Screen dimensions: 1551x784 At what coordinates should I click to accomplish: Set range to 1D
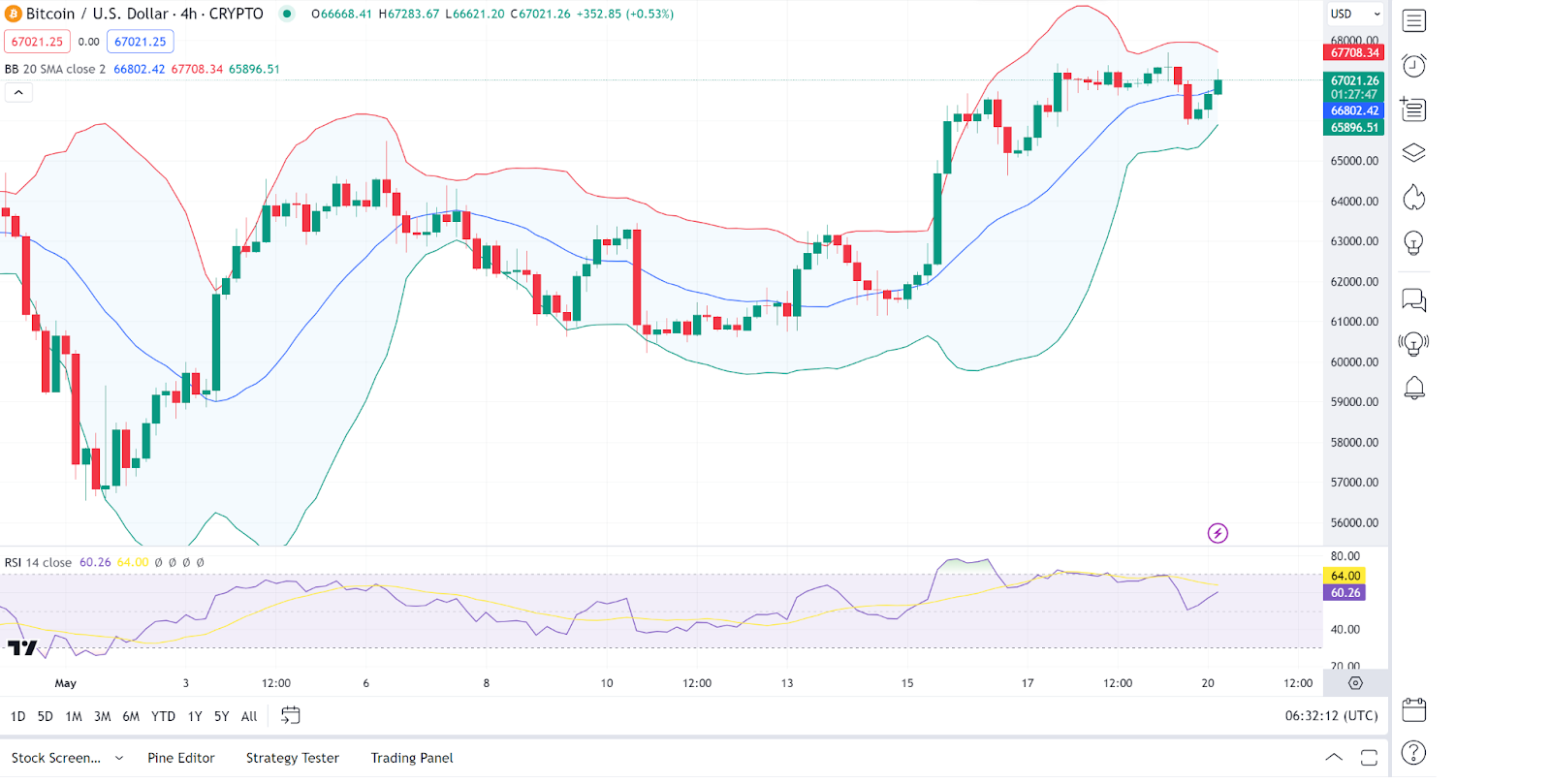pos(17,716)
